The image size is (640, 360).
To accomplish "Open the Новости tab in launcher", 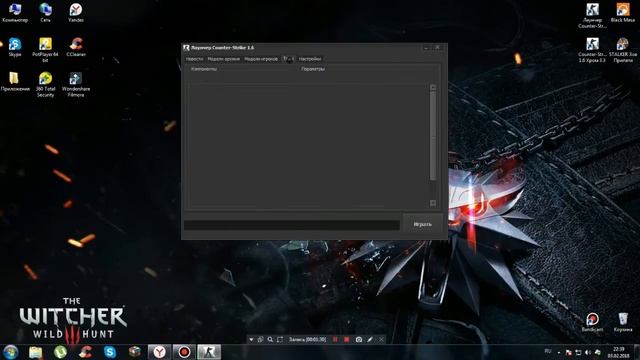I will click(194, 59).
